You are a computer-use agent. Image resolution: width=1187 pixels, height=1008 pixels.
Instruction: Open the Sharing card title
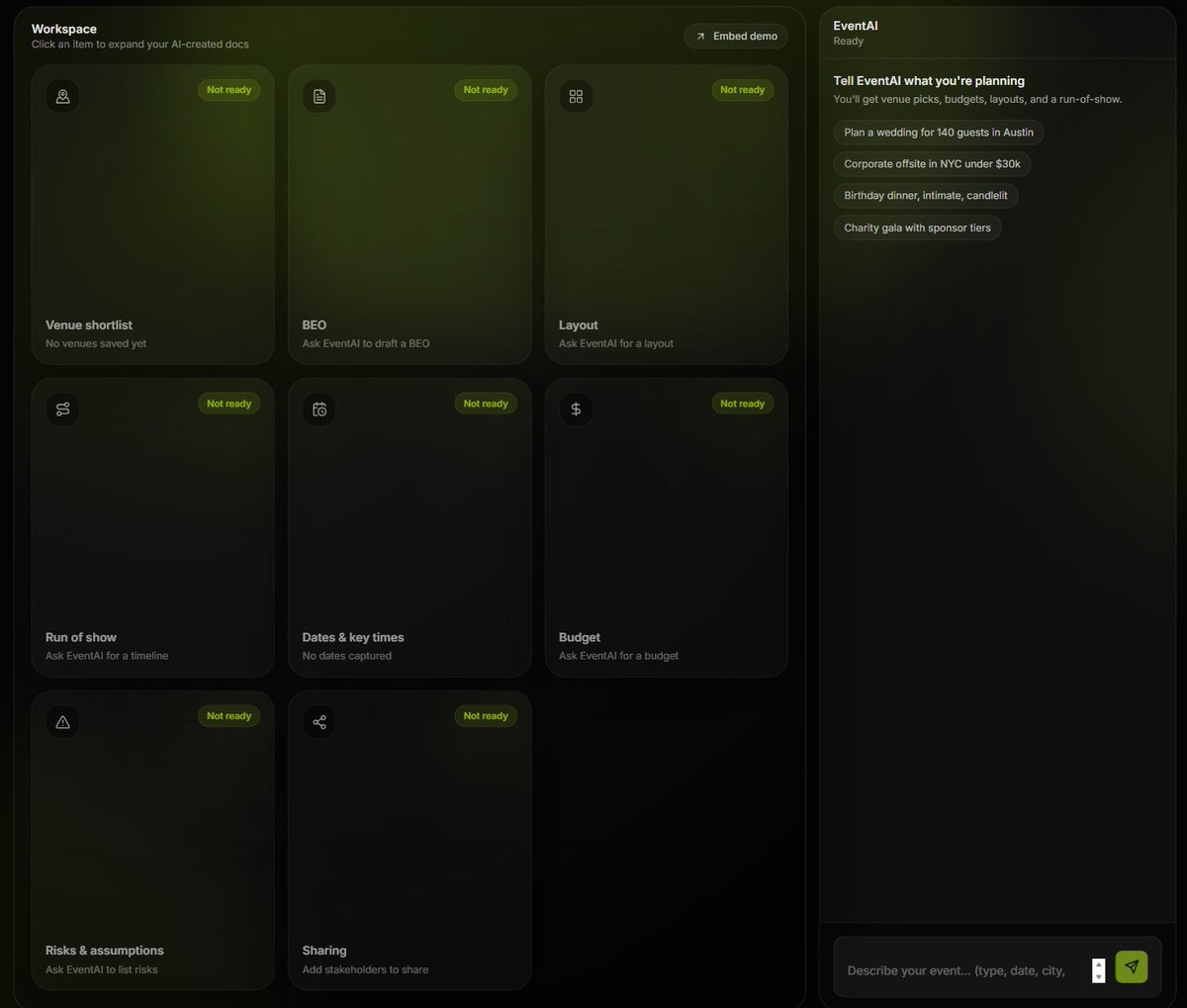(324, 951)
